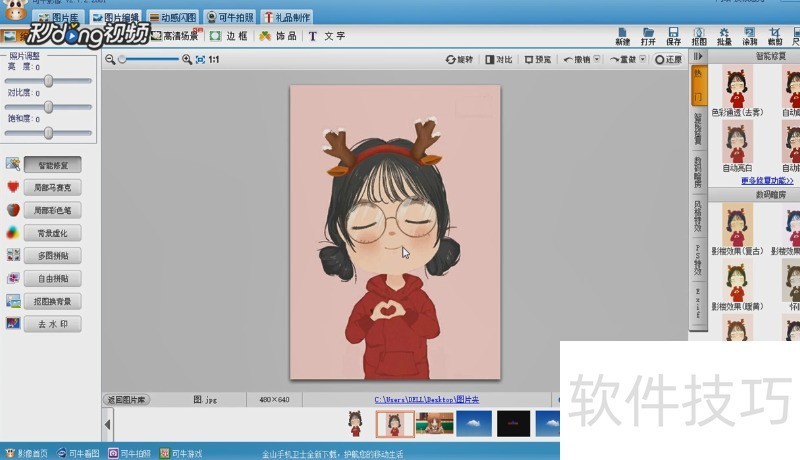Click the 局部马赛克 button

[x=53, y=188]
